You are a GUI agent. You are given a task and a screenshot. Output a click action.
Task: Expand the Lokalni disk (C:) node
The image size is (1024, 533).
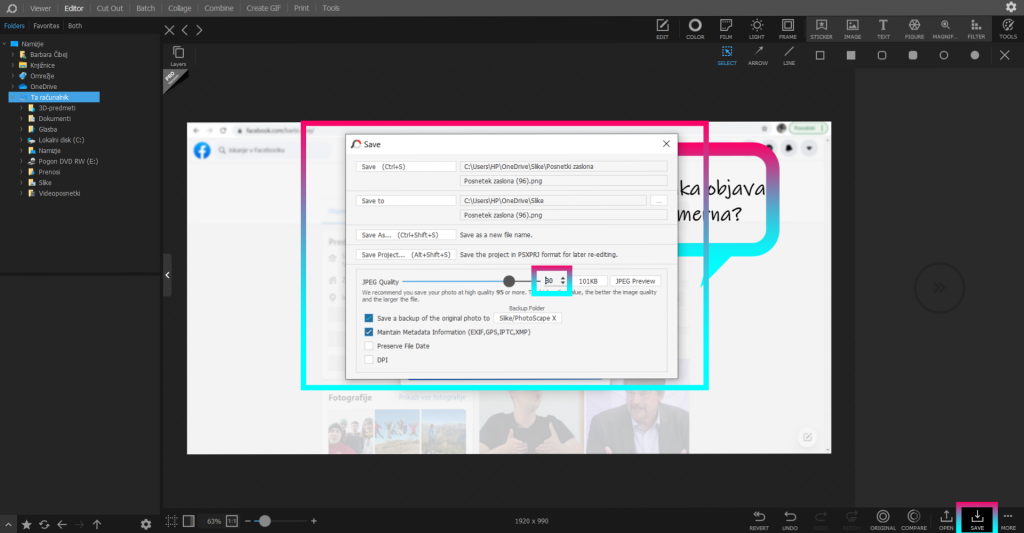click(22, 140)
